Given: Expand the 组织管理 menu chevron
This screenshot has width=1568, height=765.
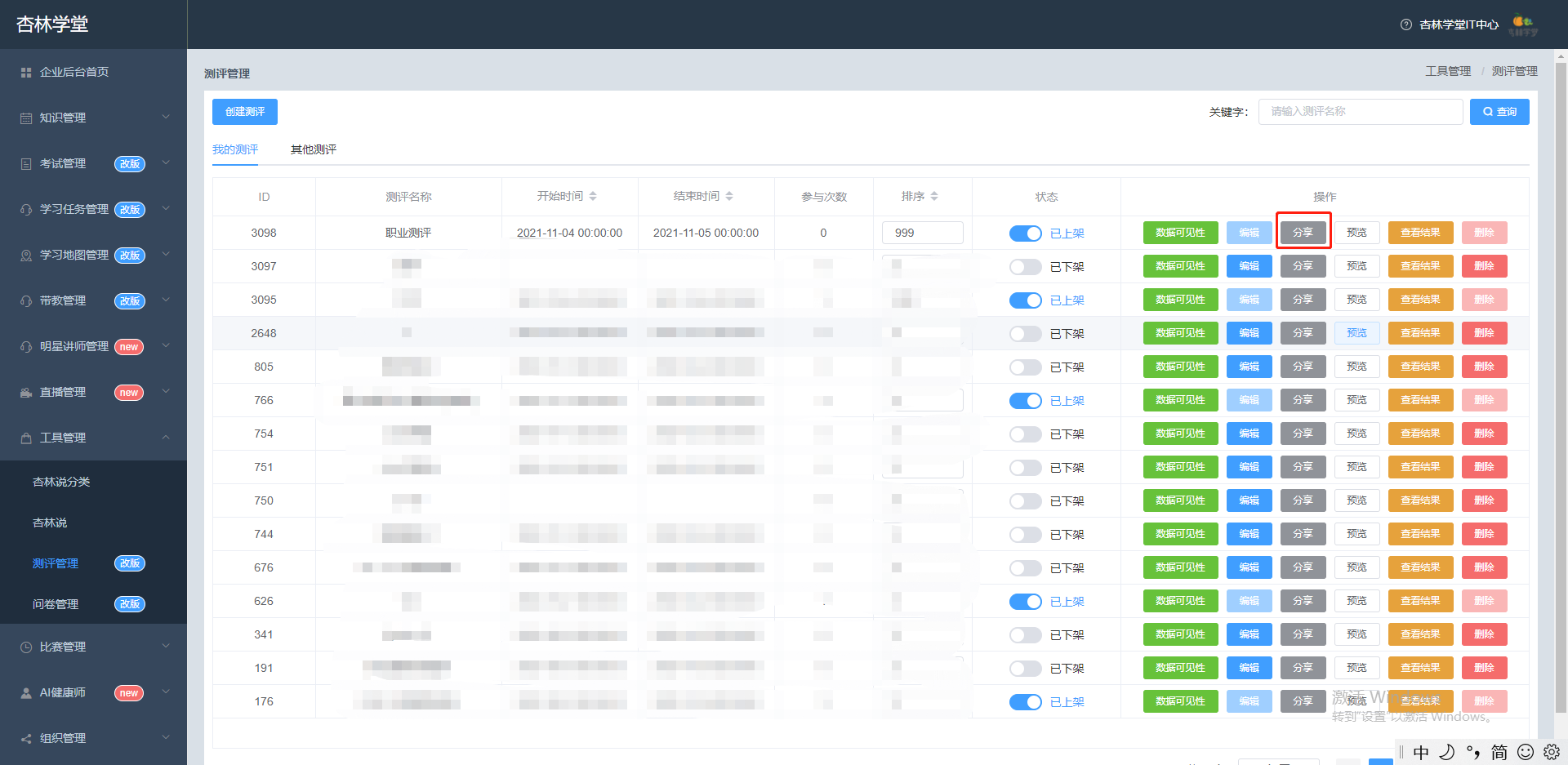Looking at the screenshot, I should [166, 738].
